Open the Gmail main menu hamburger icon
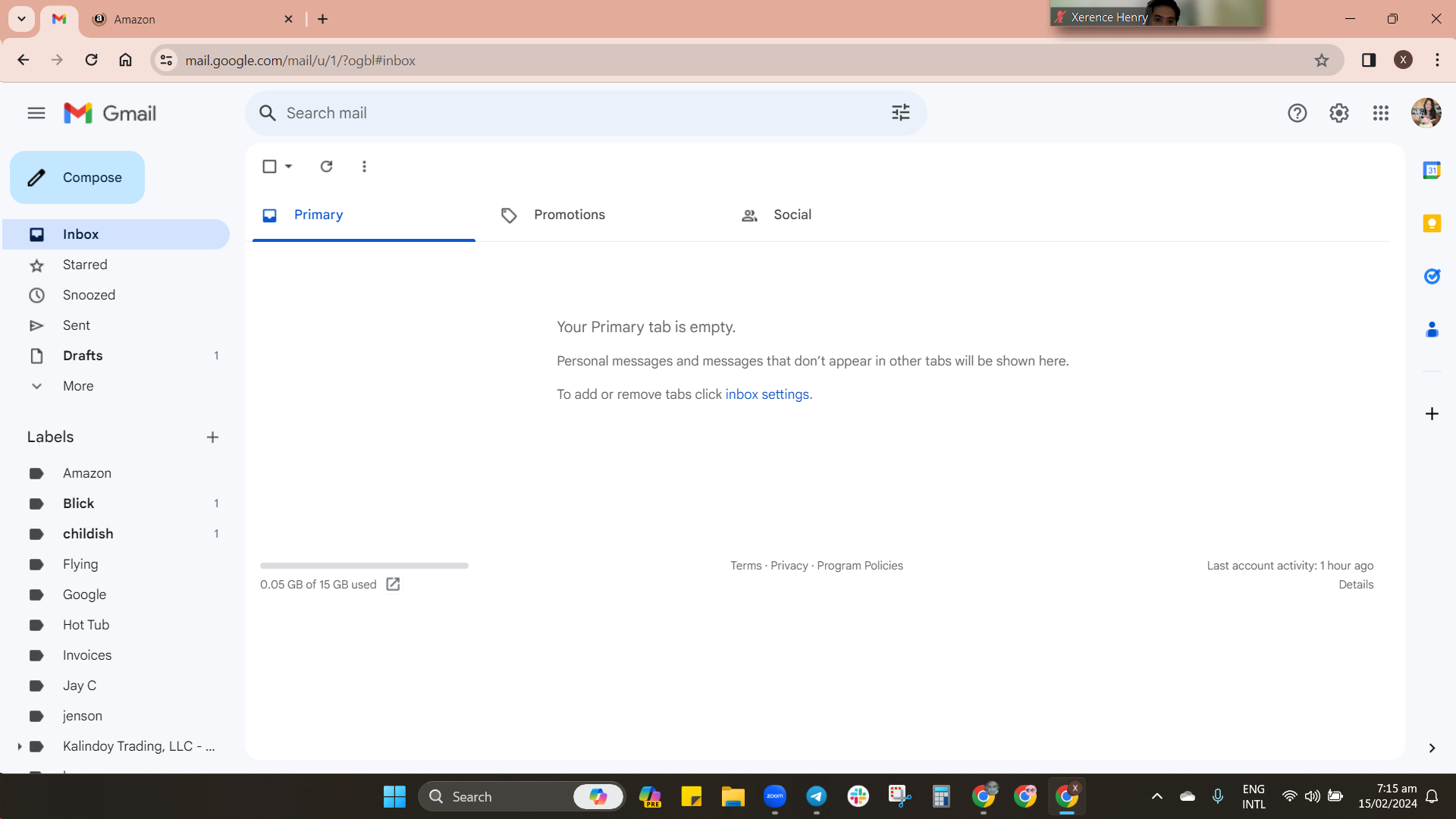 (36, 114)
